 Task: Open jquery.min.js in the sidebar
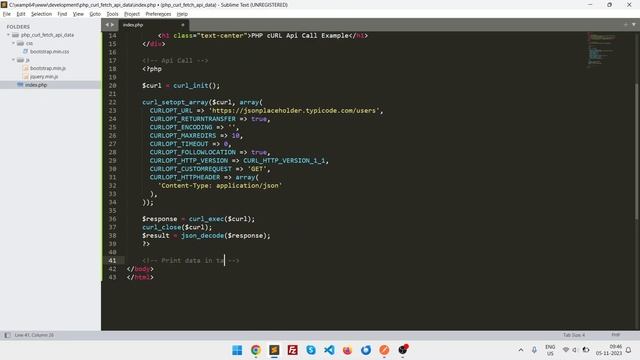coord(44,76)
